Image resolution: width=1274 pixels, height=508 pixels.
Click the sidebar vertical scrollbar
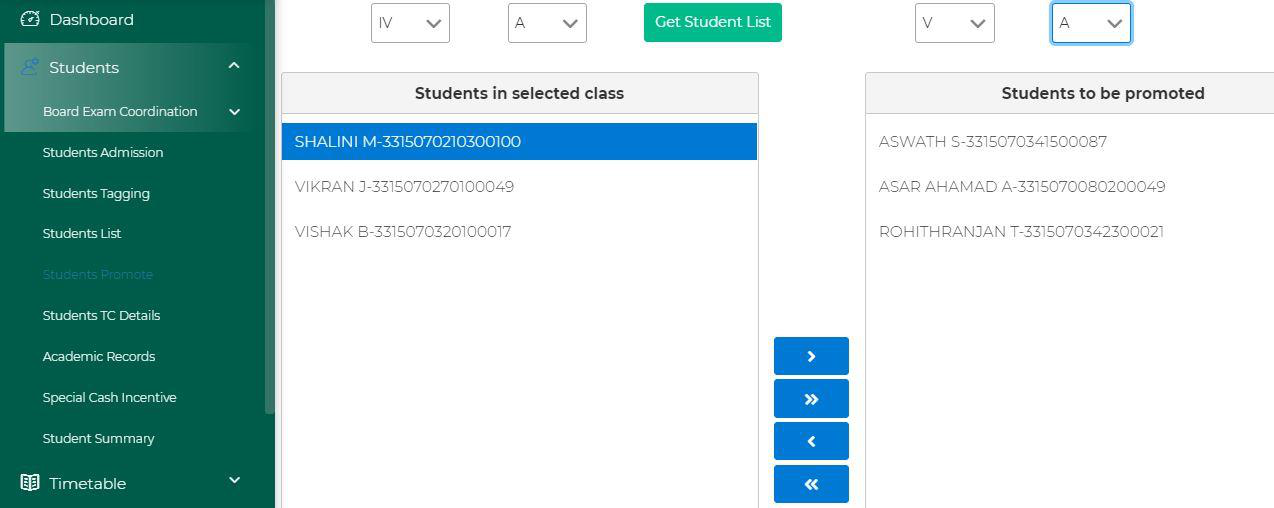point(269,207)
